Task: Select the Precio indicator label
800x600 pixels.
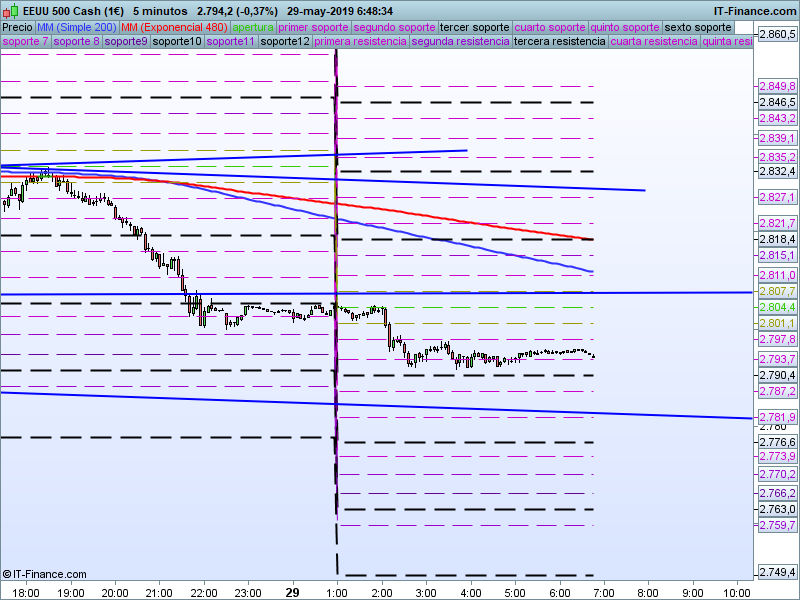Action: (18, 28)
